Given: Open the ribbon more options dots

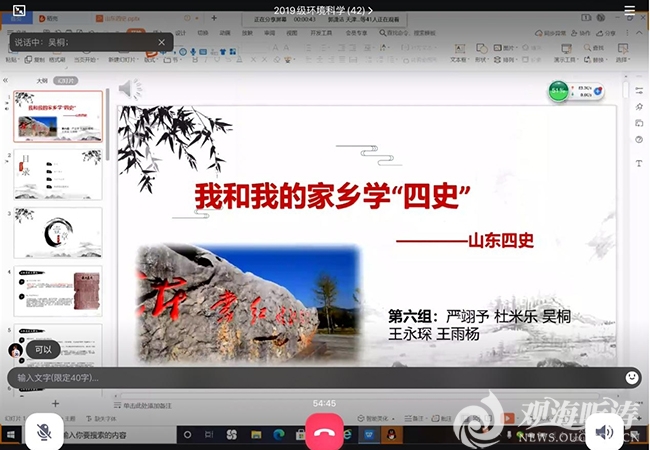Looking at the screenshot, I should click(627, 33).
